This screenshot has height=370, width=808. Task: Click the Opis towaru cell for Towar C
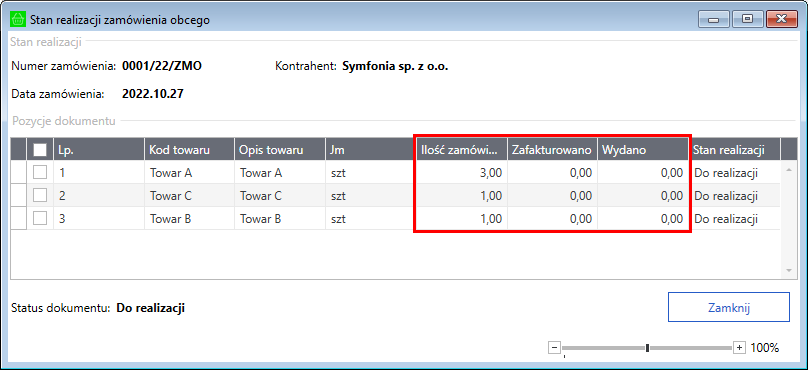click(280, 196)
